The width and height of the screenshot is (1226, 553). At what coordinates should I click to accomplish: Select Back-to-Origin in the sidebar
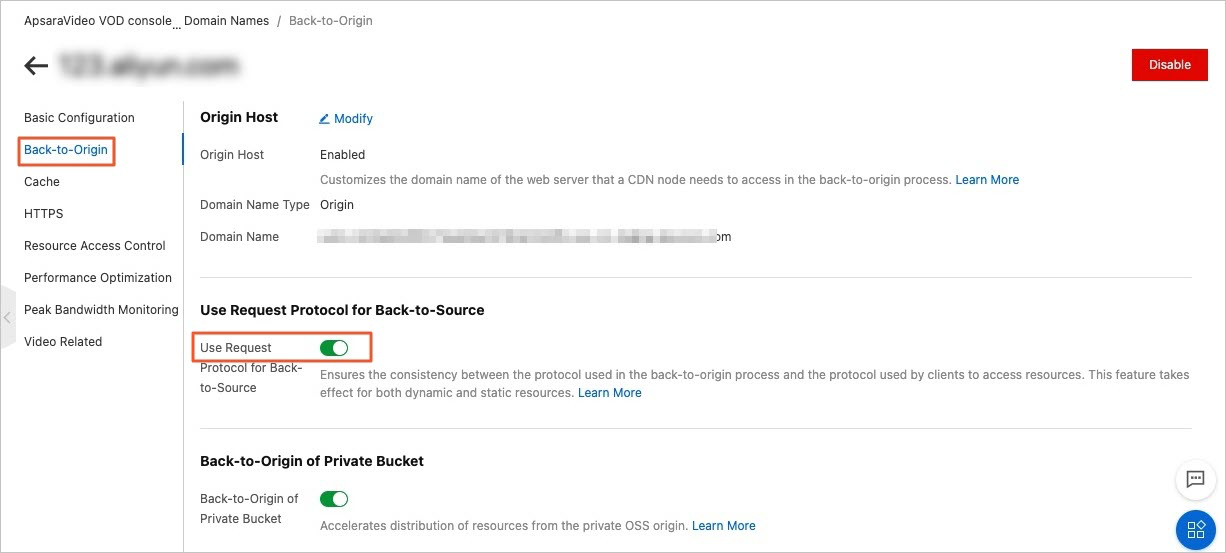coord(66,150)
